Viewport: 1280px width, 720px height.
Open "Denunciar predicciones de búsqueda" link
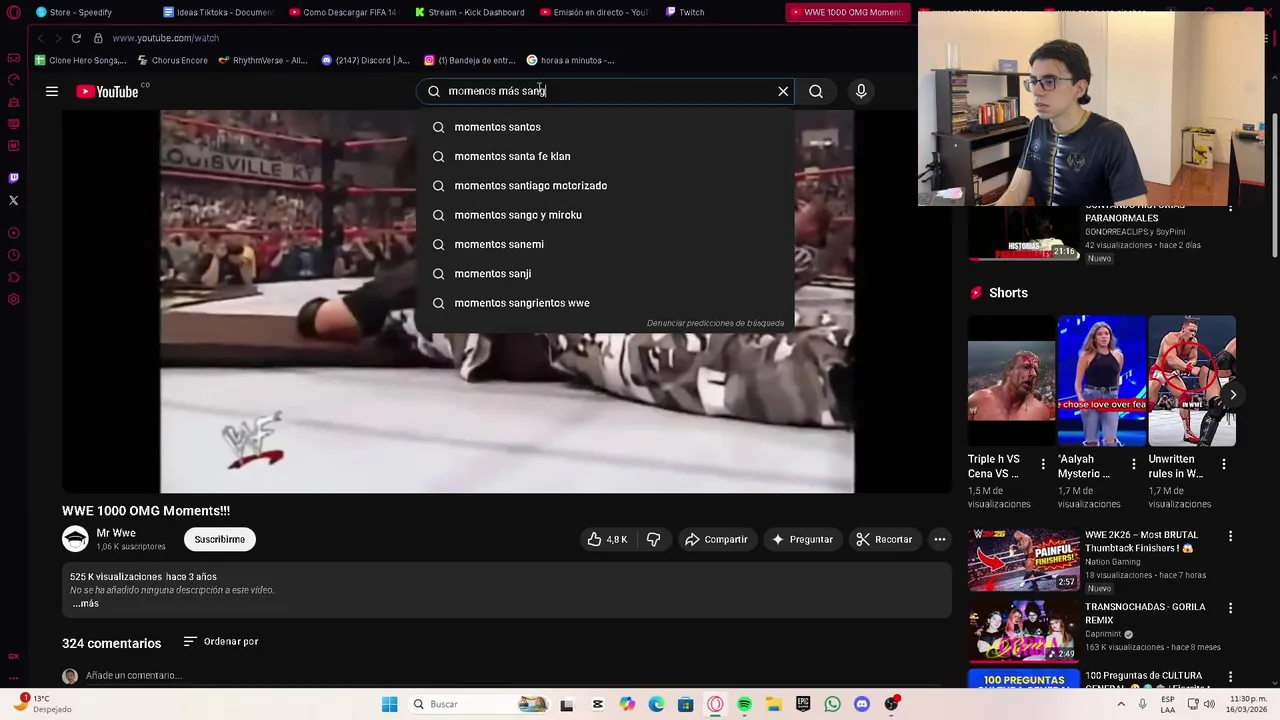click(x=715, y=323)
